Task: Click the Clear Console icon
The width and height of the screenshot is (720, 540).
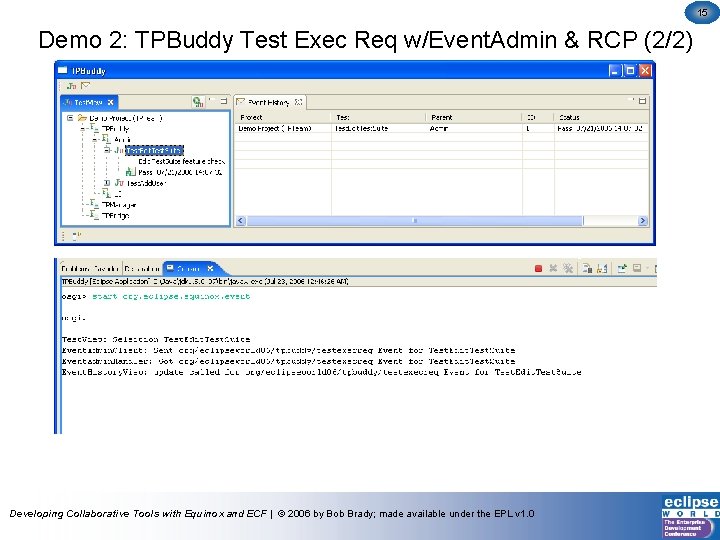Action: [587, 268]
